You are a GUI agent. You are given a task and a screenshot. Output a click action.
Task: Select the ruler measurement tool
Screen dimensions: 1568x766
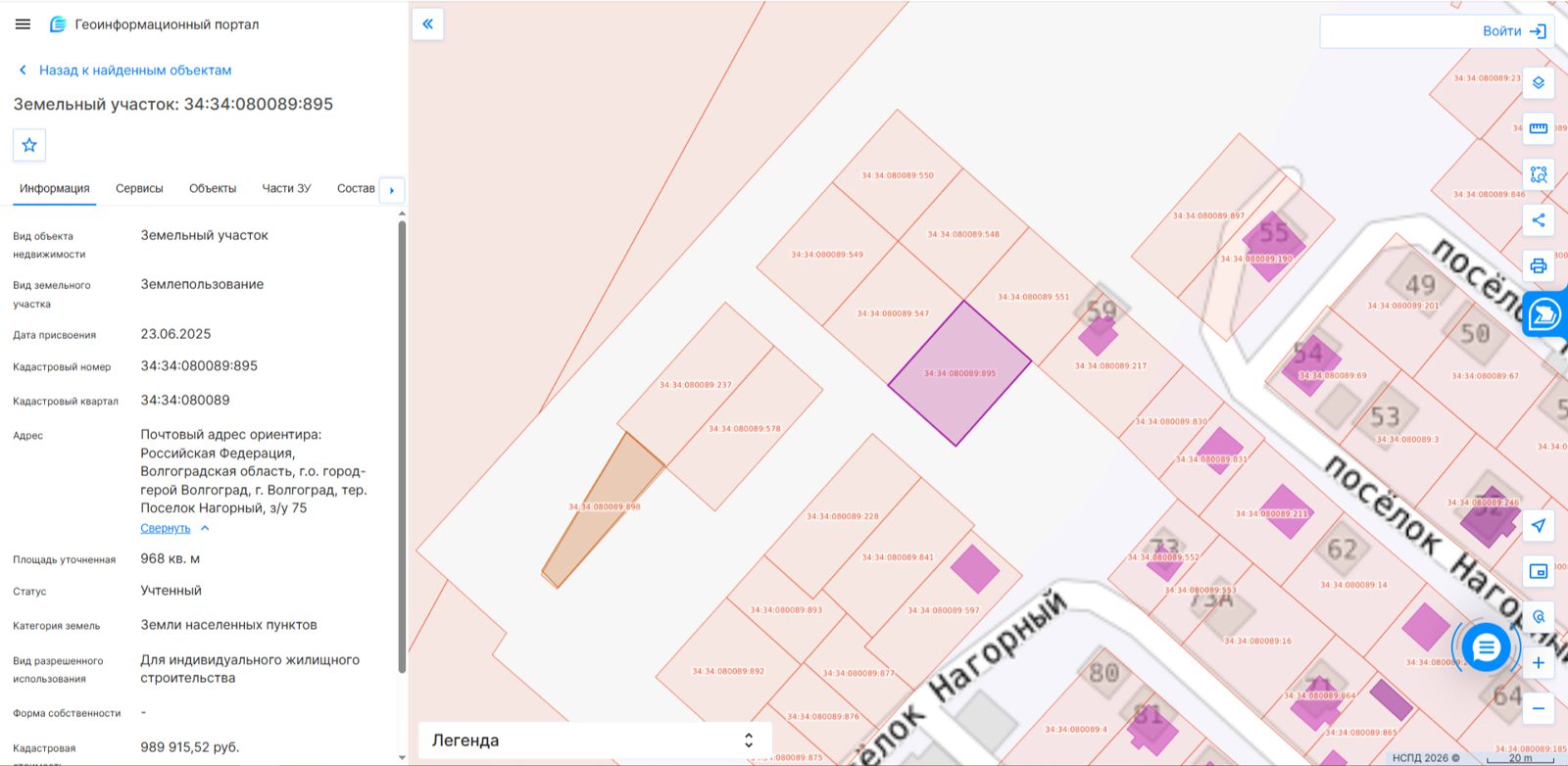tap(1539, 128)
